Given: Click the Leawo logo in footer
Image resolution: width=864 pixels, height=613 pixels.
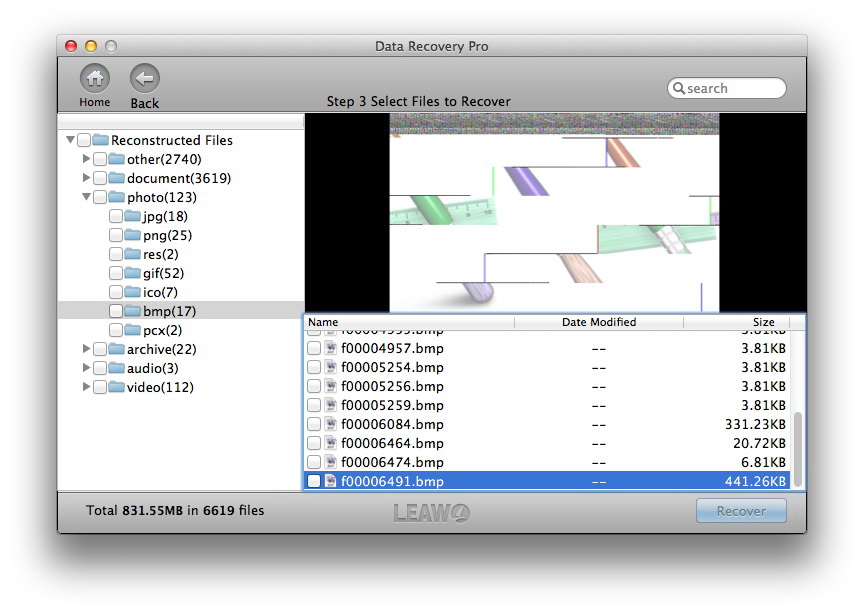Looking at the screenshot, I should (431, 512).
